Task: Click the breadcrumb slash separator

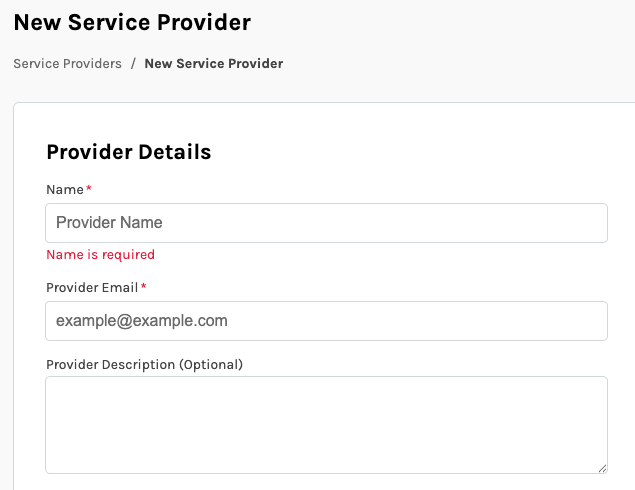Action: [133, 63]
